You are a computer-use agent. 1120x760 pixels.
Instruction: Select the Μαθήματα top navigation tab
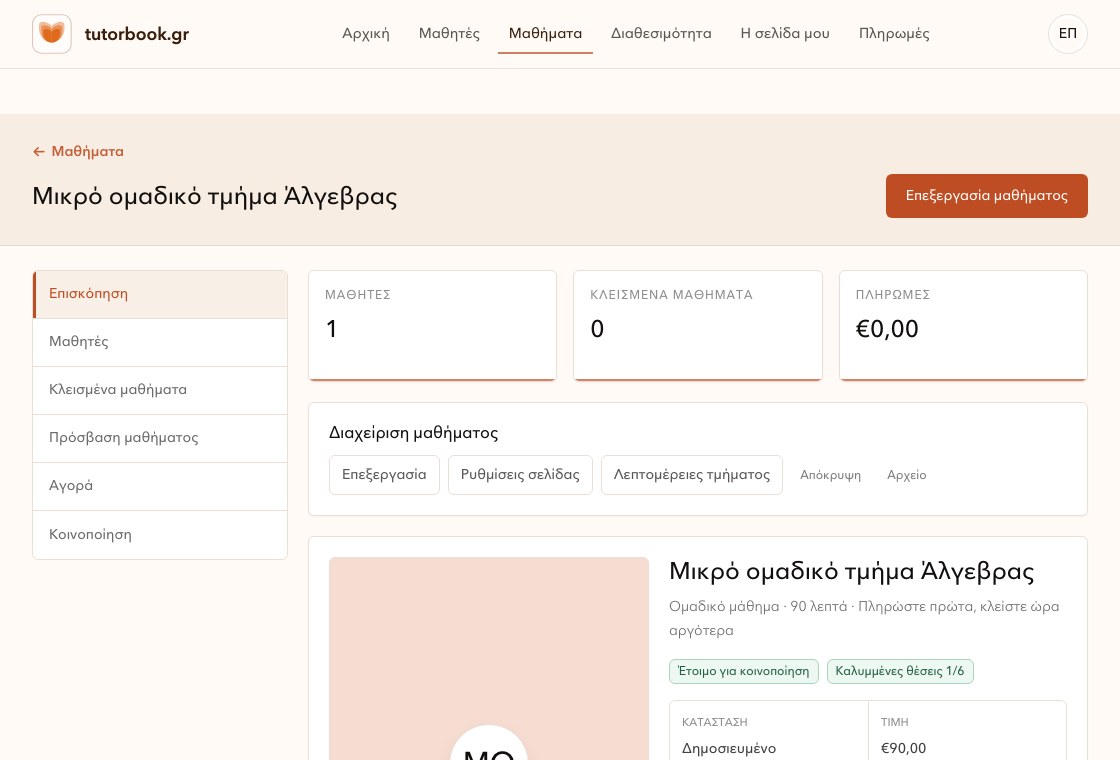click(545, 34)
